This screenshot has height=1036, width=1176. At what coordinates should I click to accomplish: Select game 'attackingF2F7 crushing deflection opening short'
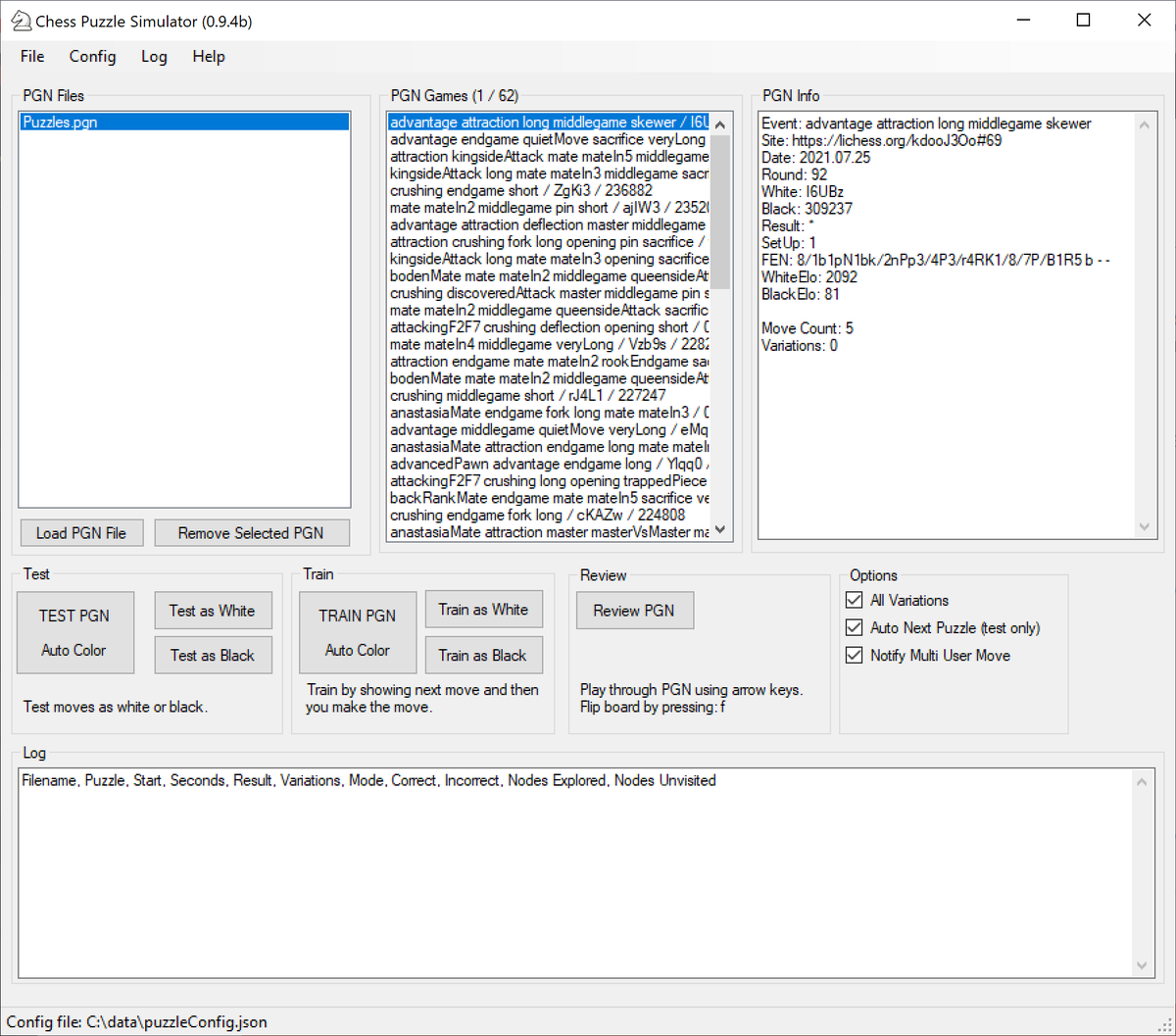(549, 327)
